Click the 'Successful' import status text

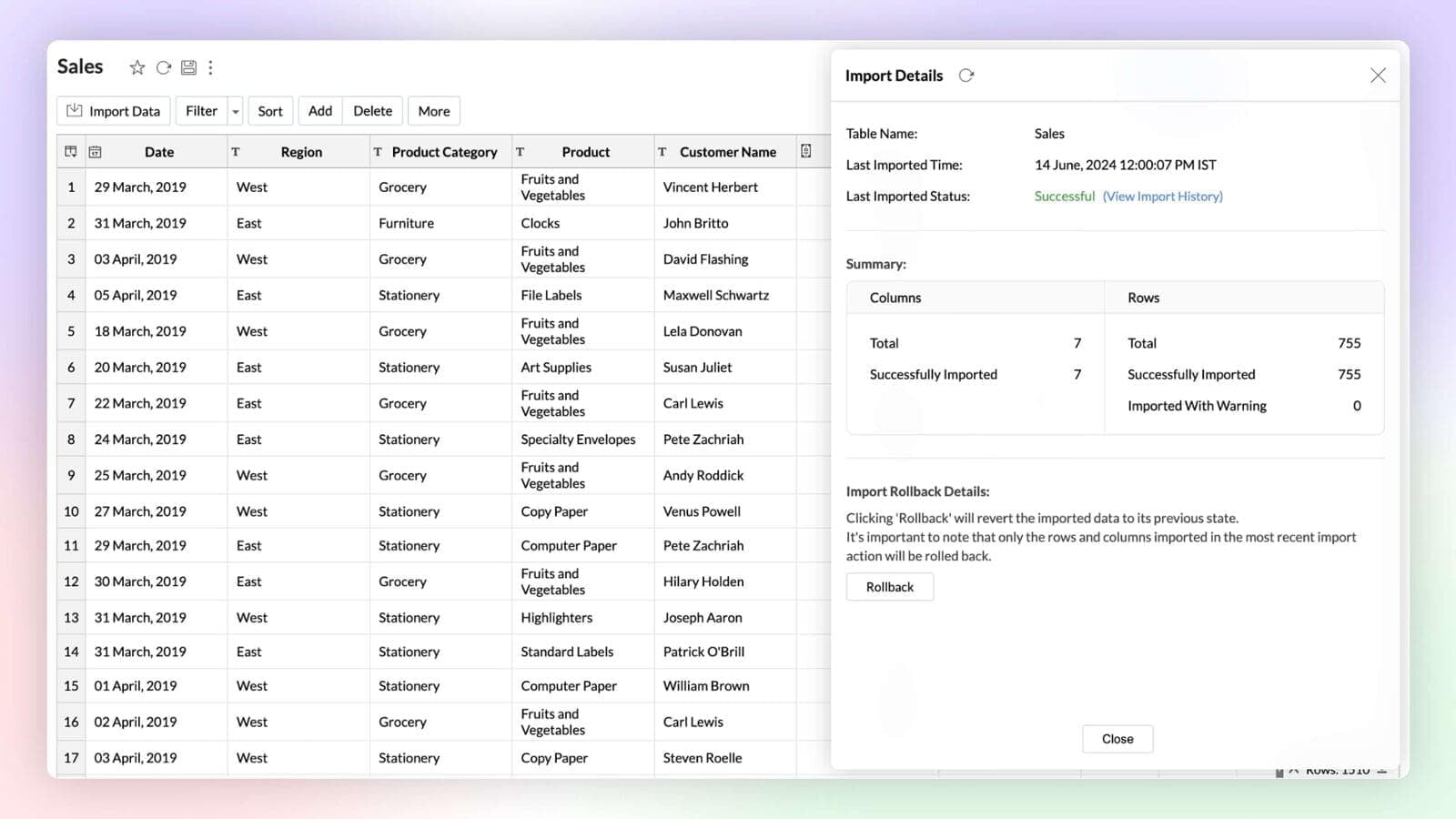[x=1064, y=197]
